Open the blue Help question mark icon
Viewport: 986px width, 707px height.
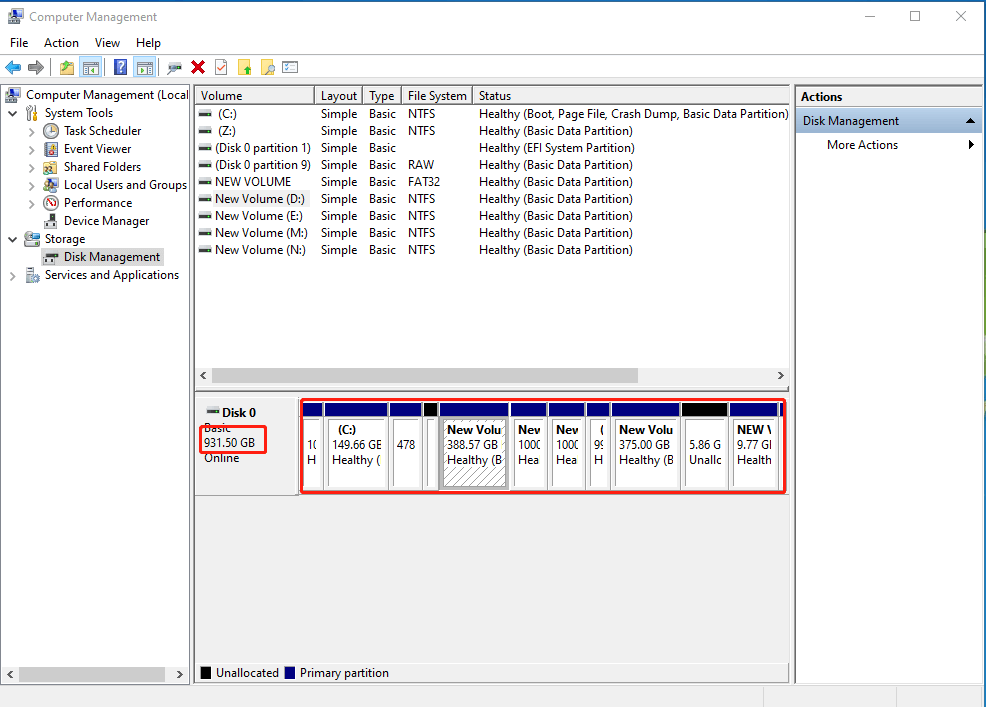(120, 67)
